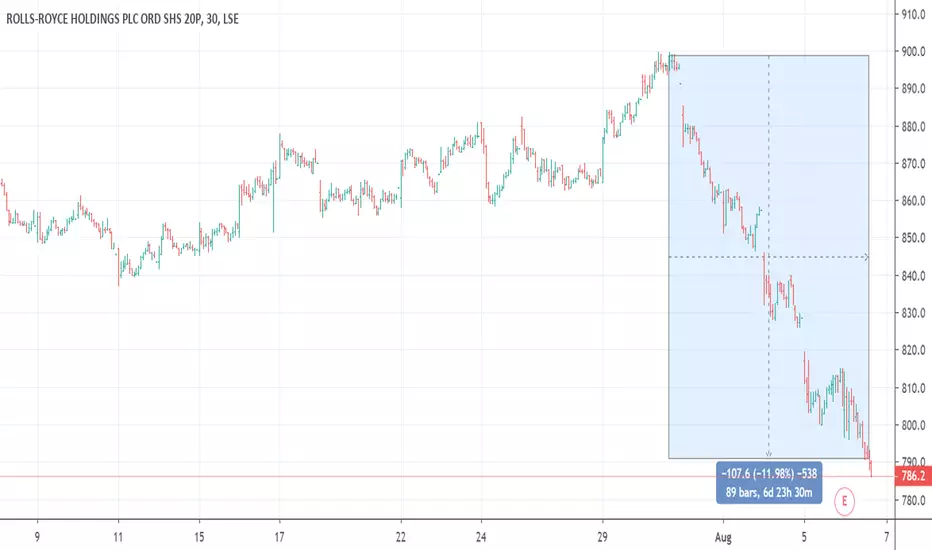Select the light blue measurement rectangle
The height and width of the screenshot is (550, 932).
click(x=769, y=257)
